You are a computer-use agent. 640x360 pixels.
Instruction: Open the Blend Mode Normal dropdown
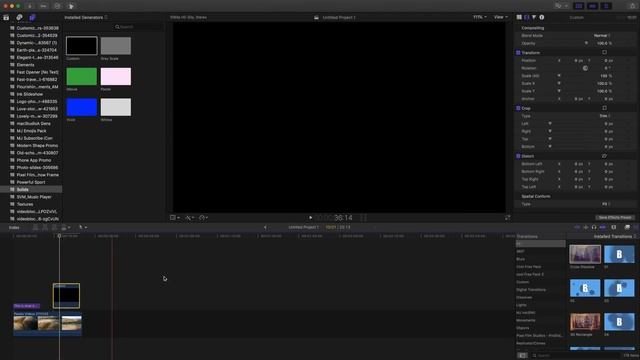point(602,36)
